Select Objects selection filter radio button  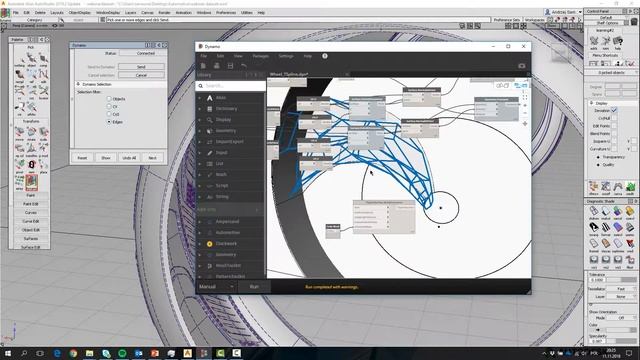tap(109, 99)
